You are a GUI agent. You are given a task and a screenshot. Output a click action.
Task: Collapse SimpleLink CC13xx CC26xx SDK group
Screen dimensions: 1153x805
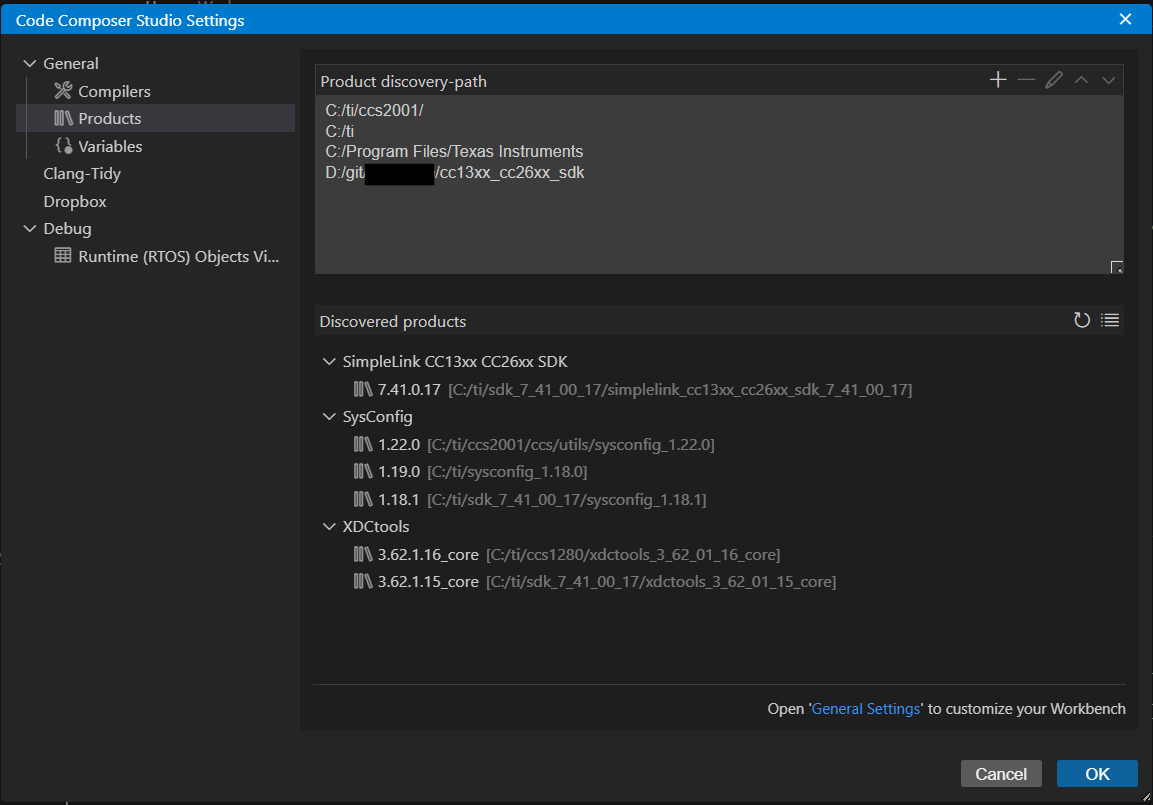tap(329, 362)
